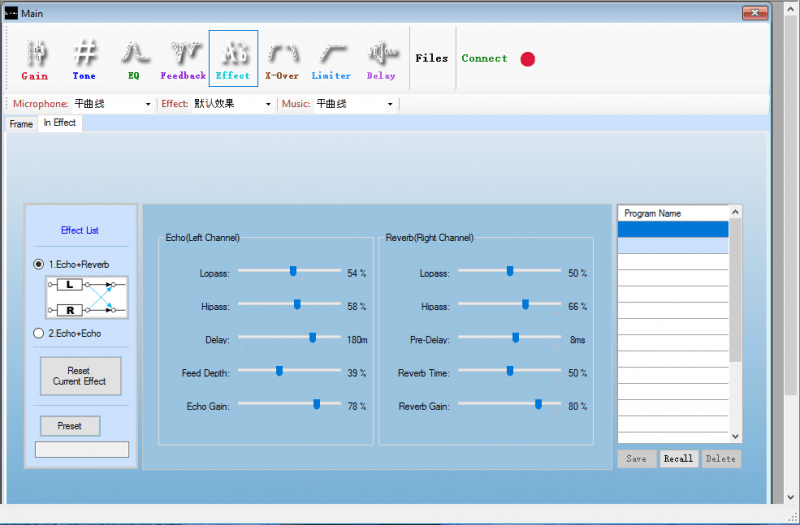Expand the Microphone preset dropdown
The width and height of the screenshot is (800, 525).
(x=148, y=104)
